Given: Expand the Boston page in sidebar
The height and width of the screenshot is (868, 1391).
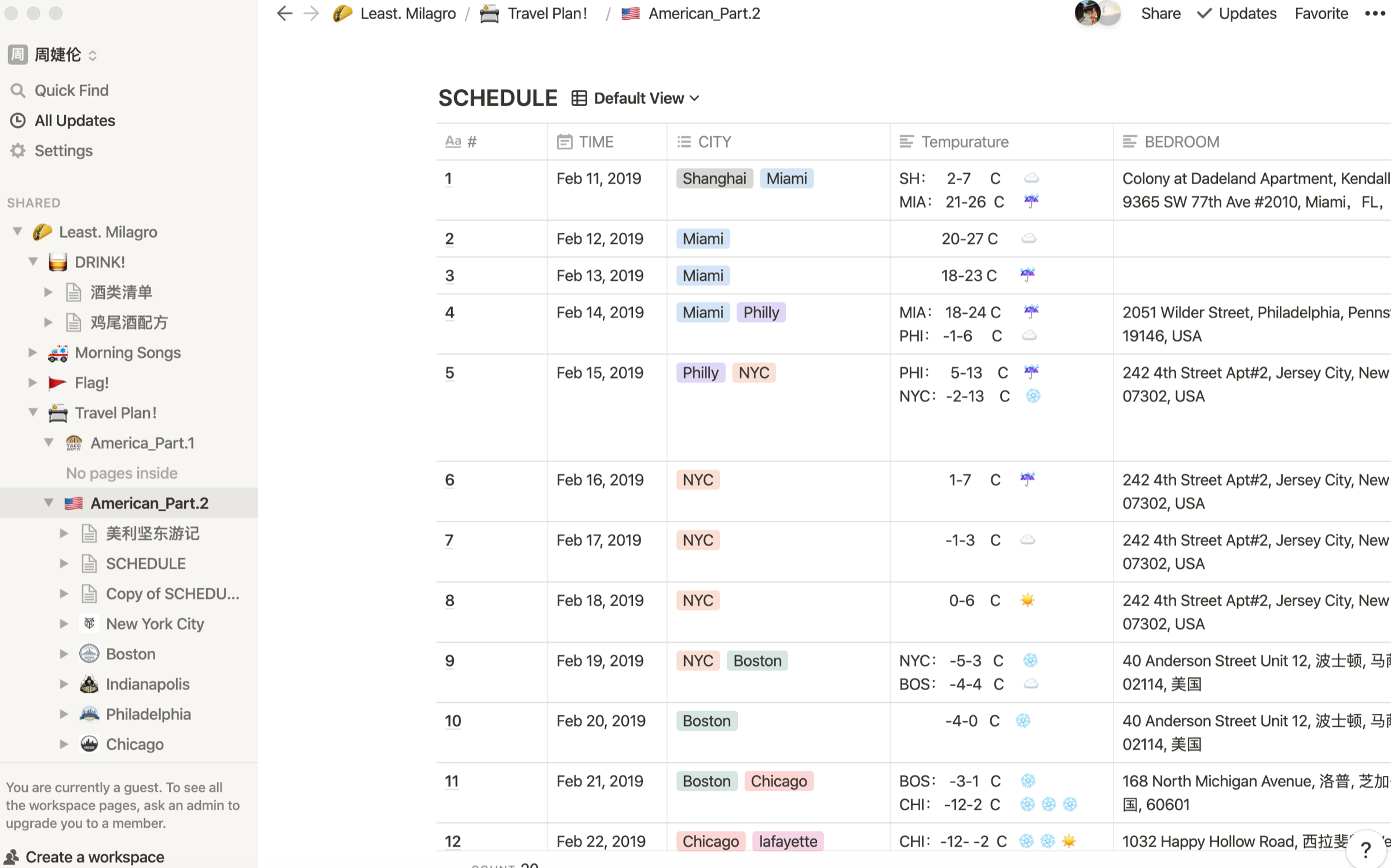Looking at the screenshot, I should click(x=64, y=654).
